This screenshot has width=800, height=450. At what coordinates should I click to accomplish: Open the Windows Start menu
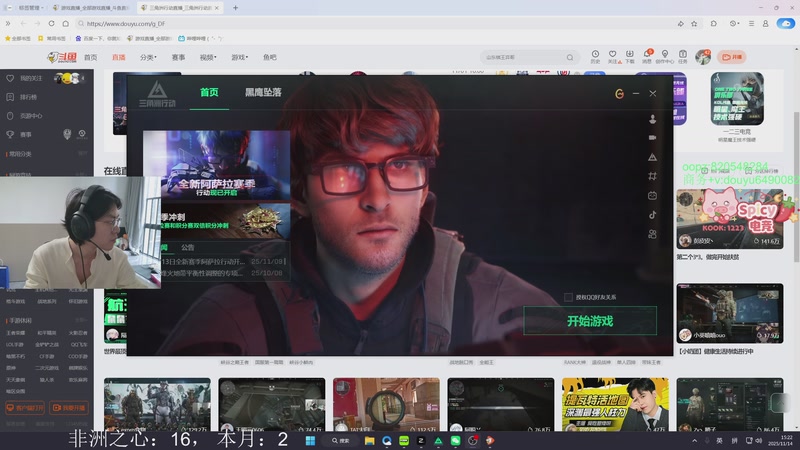pos(310,441)
